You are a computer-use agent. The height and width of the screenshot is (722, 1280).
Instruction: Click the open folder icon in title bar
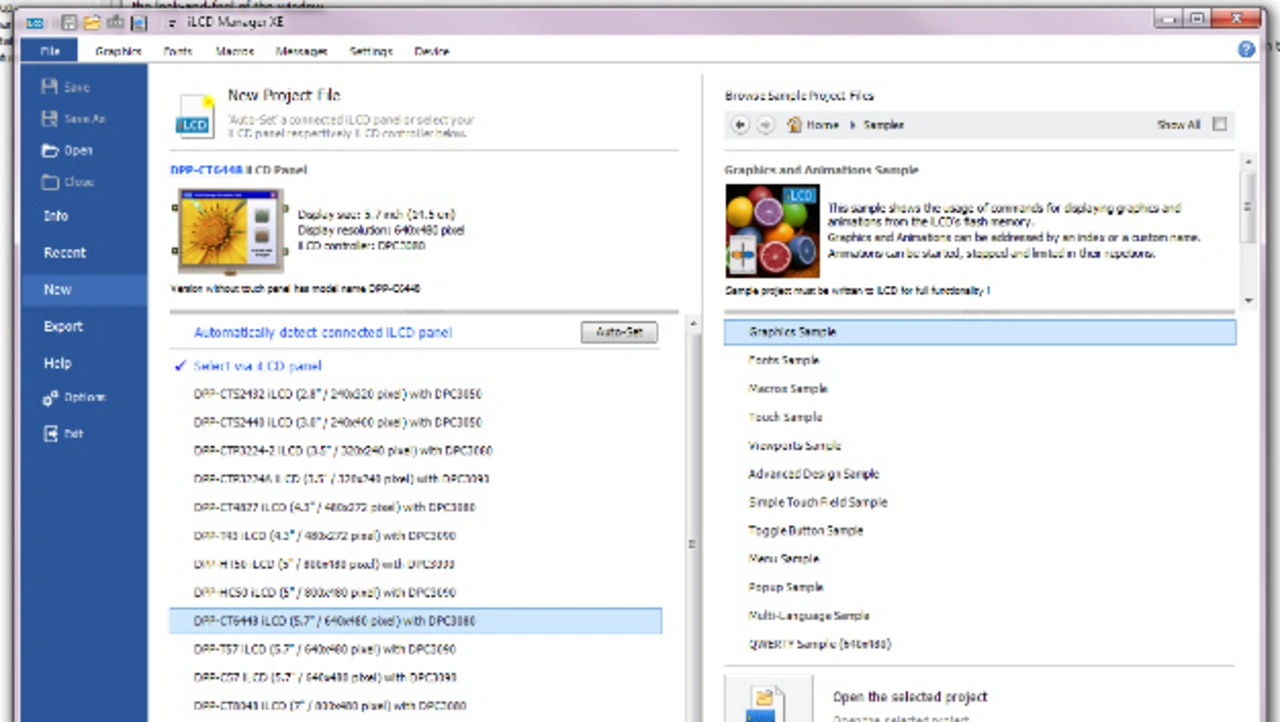93,21
